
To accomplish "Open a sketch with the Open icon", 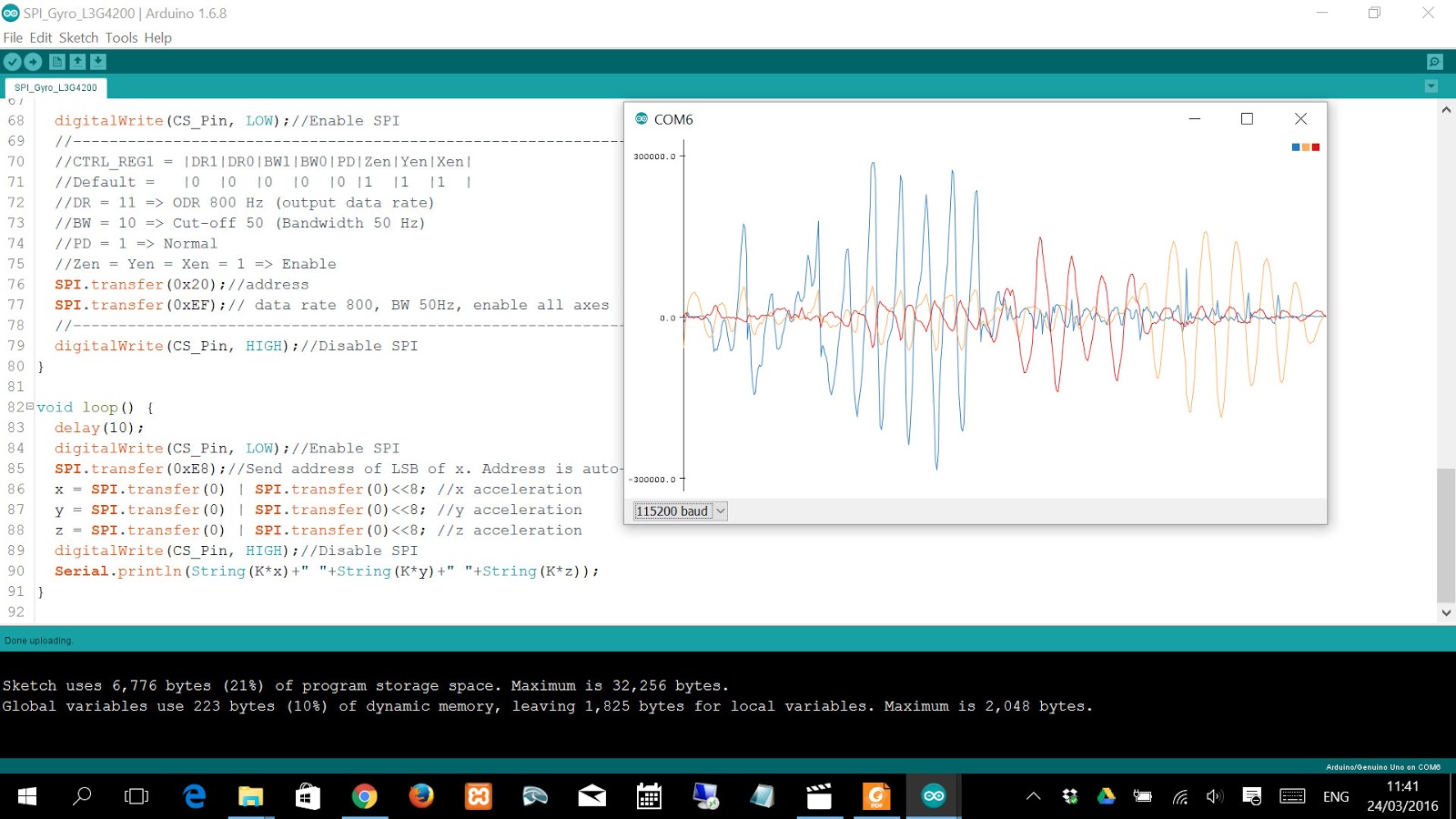I will [77, 62].
